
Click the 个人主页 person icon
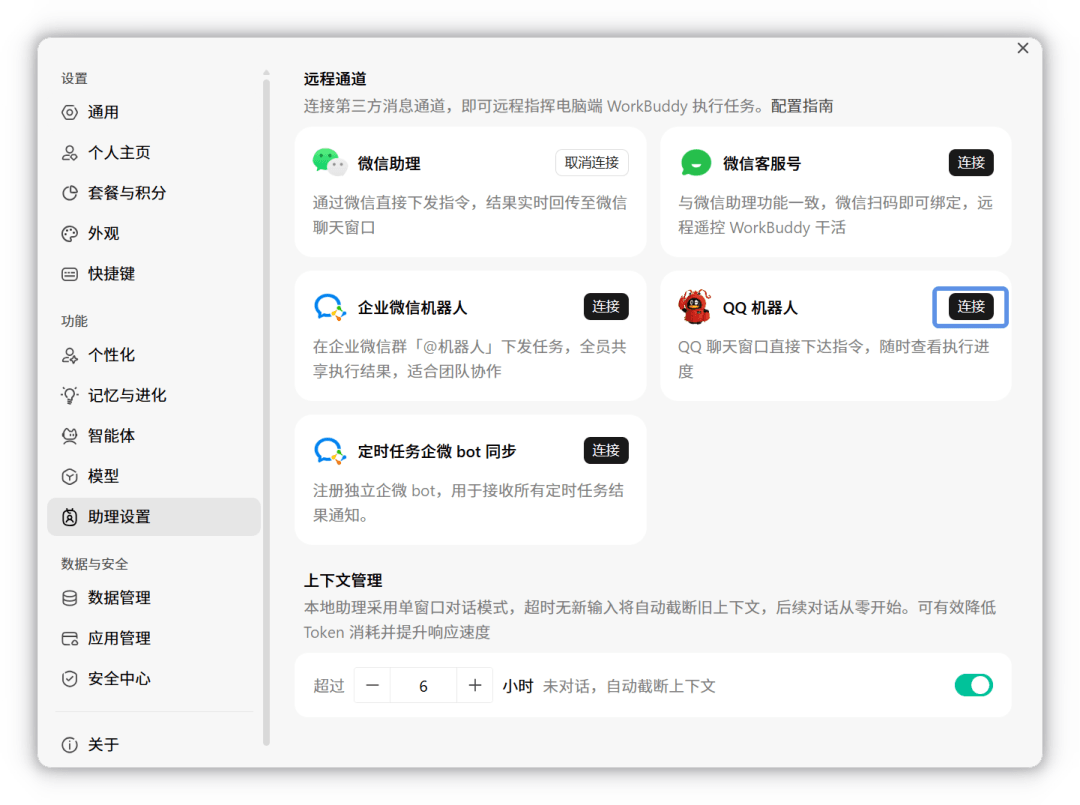click(70, 153)
